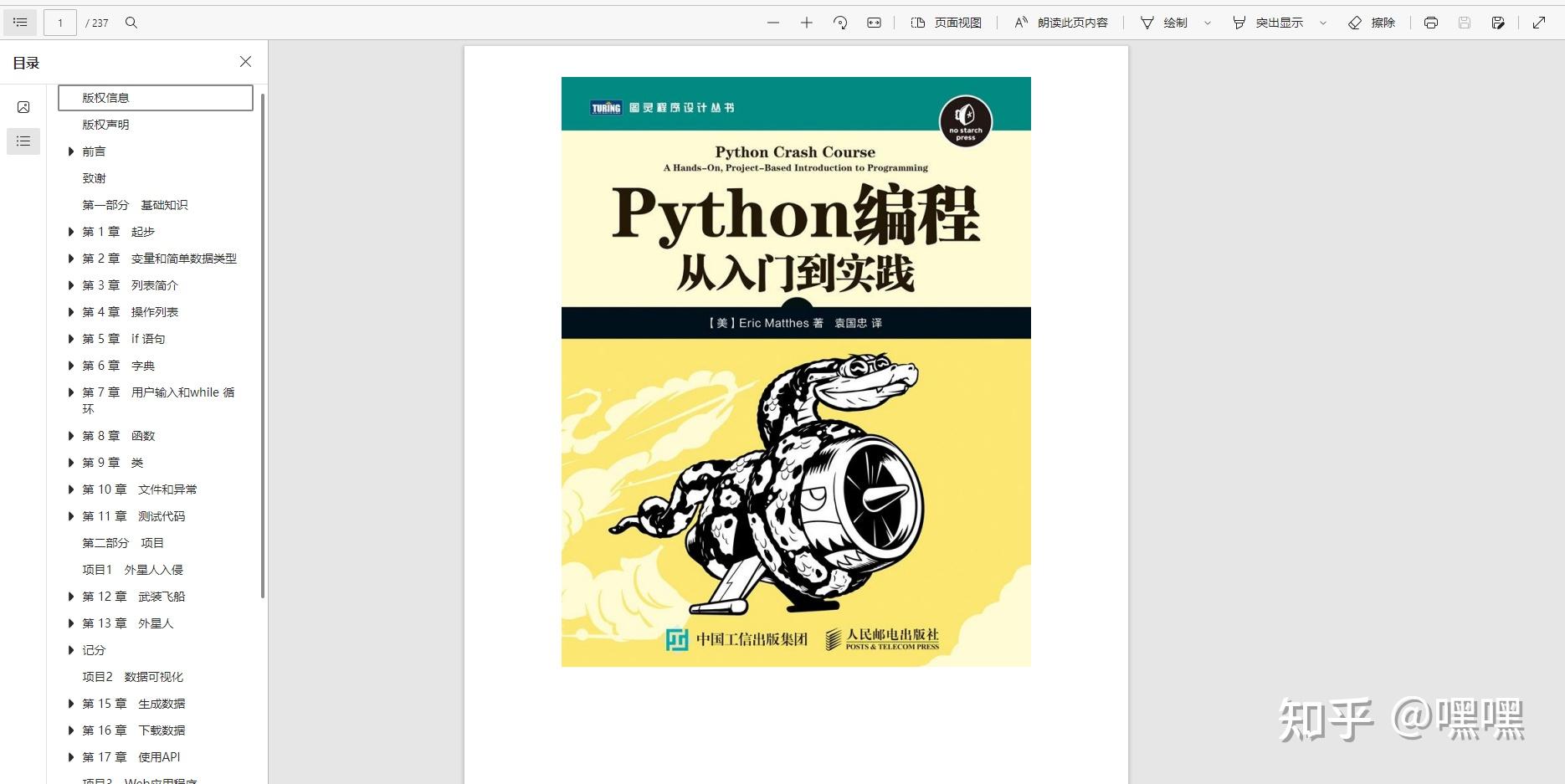Click the outline panel vertical scrollbar
The width and height of the screenshot is (1565, 784).
click(x=263, y=346)
